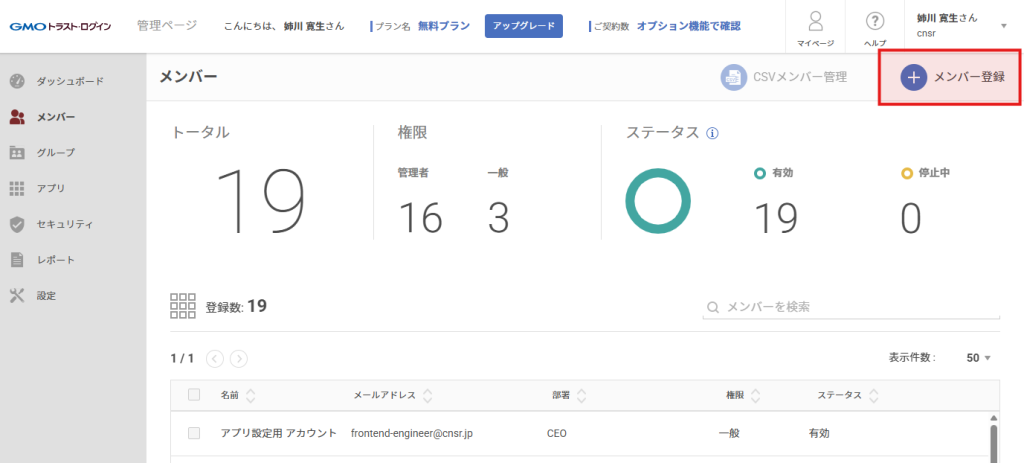Check the box for アプリ設定用 アカウント row

pos(194,434)
